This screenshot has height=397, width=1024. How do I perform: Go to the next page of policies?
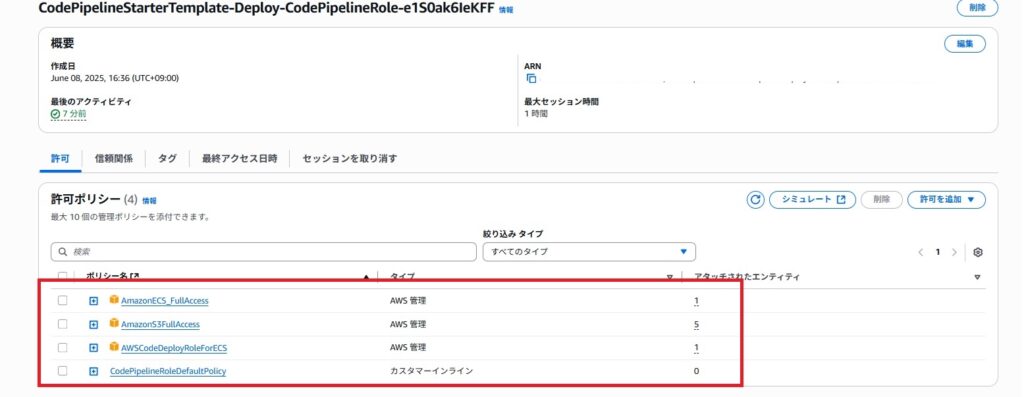click(x=954, y=252)
